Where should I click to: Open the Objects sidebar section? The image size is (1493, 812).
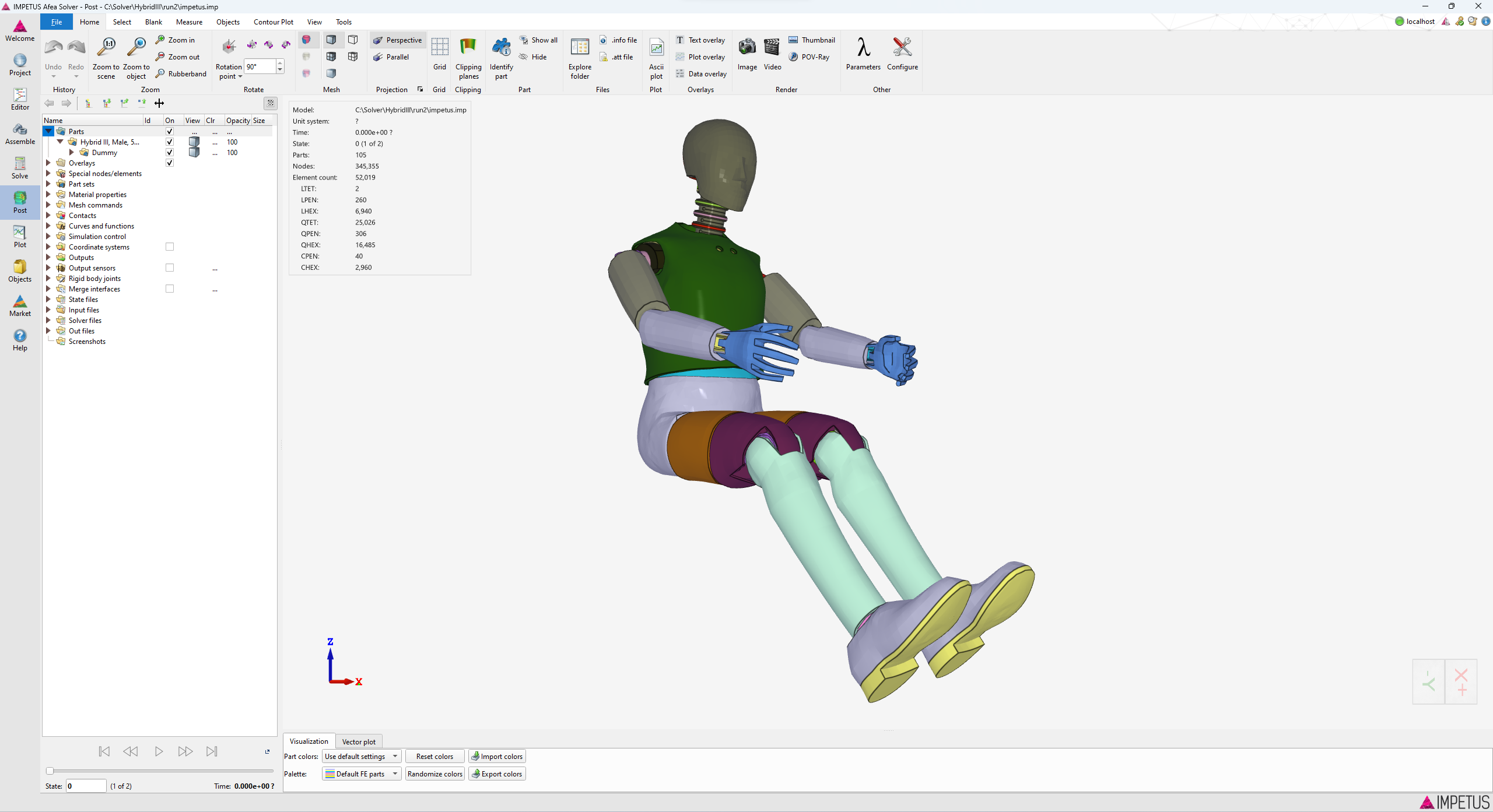(20, 271)
